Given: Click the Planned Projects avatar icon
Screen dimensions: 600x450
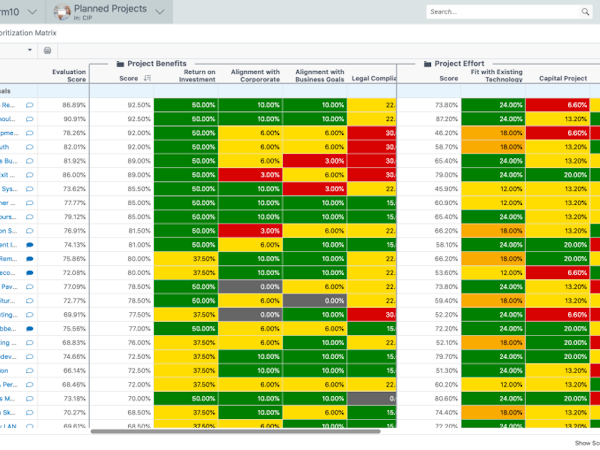Looking at the screenshot, I should [62, 12].
